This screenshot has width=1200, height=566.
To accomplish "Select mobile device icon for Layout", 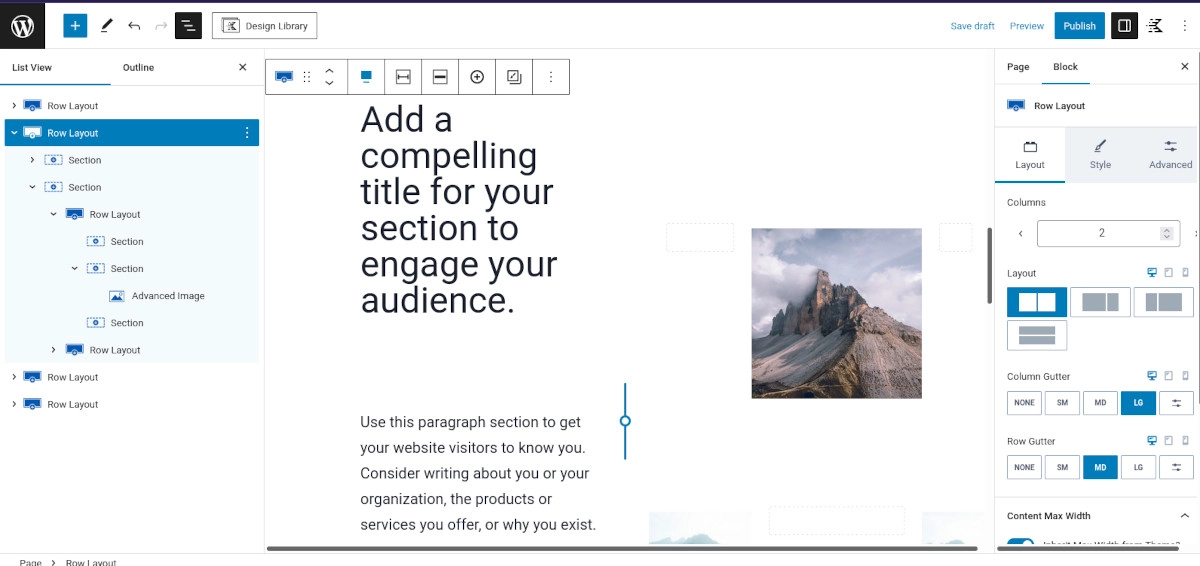I will [x=1186, y=273].
